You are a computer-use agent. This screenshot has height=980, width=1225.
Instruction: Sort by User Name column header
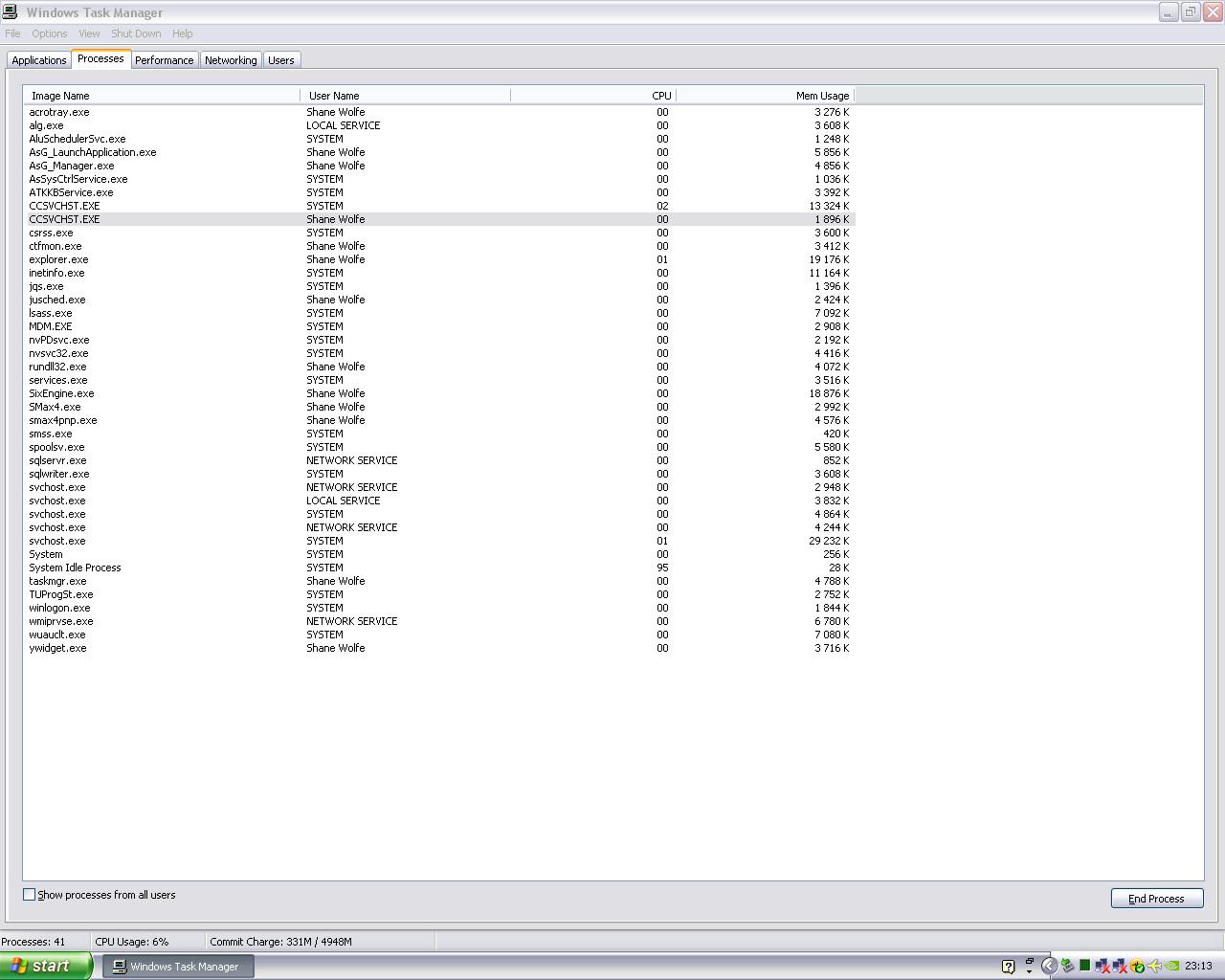406,96
